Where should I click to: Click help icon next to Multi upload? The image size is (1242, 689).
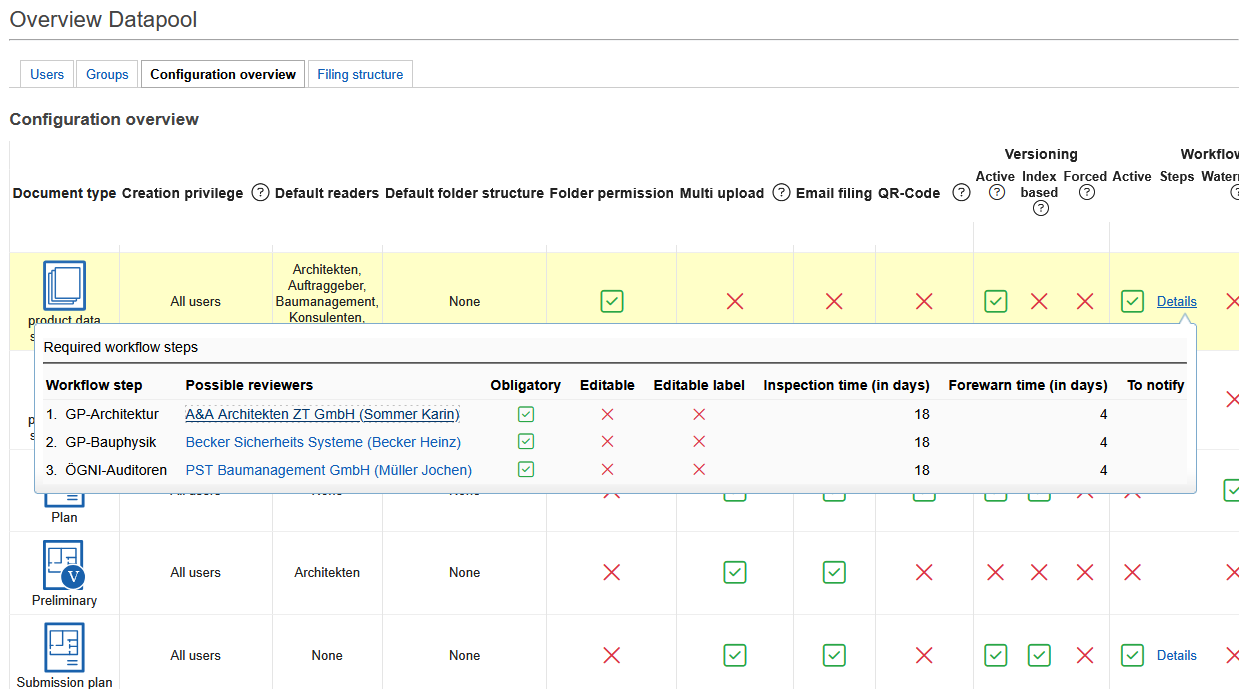click(x=781, y=193)
